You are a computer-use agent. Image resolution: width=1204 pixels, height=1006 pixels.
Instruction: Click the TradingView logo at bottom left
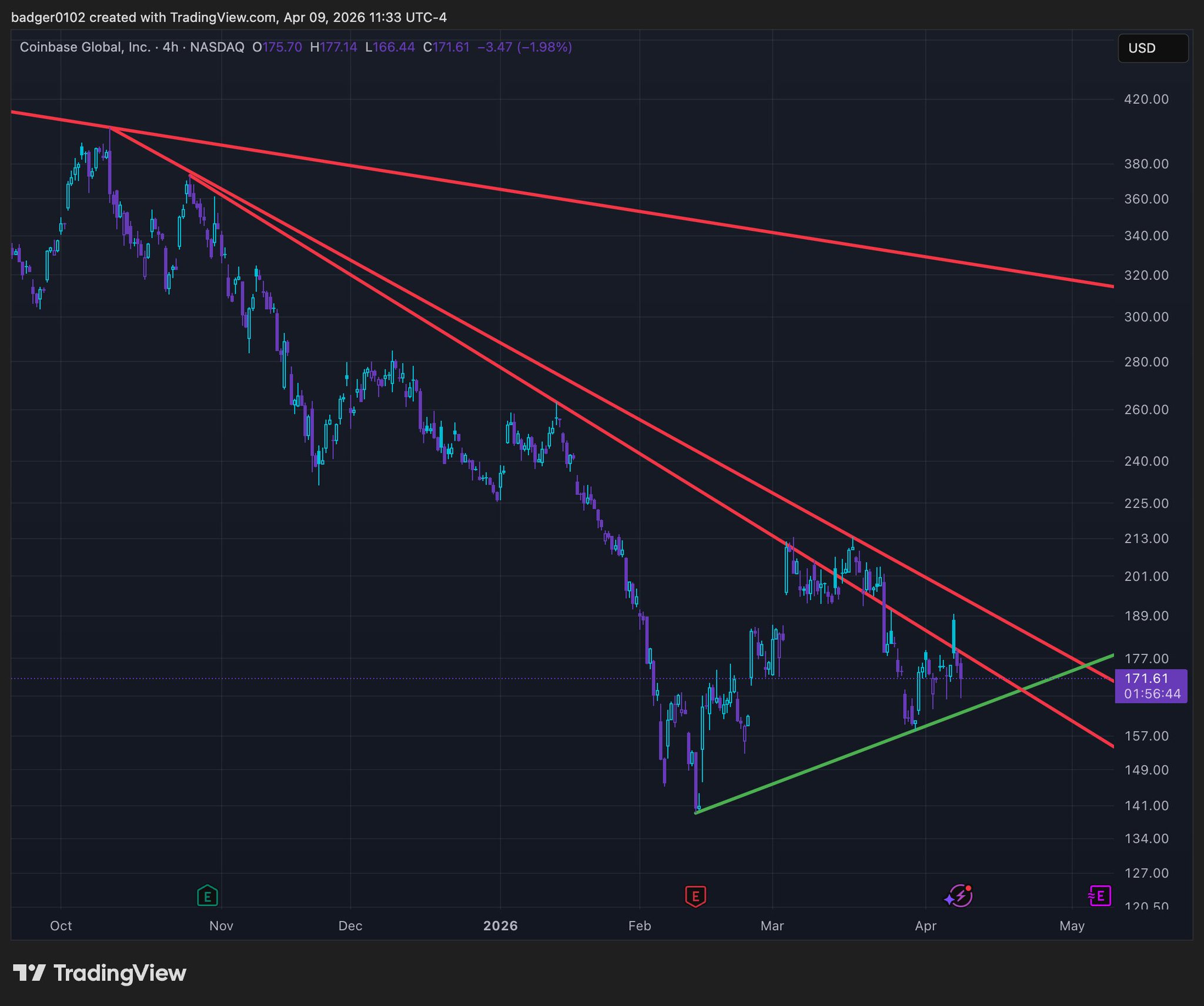pyautogui.click(x=100, y=973)
